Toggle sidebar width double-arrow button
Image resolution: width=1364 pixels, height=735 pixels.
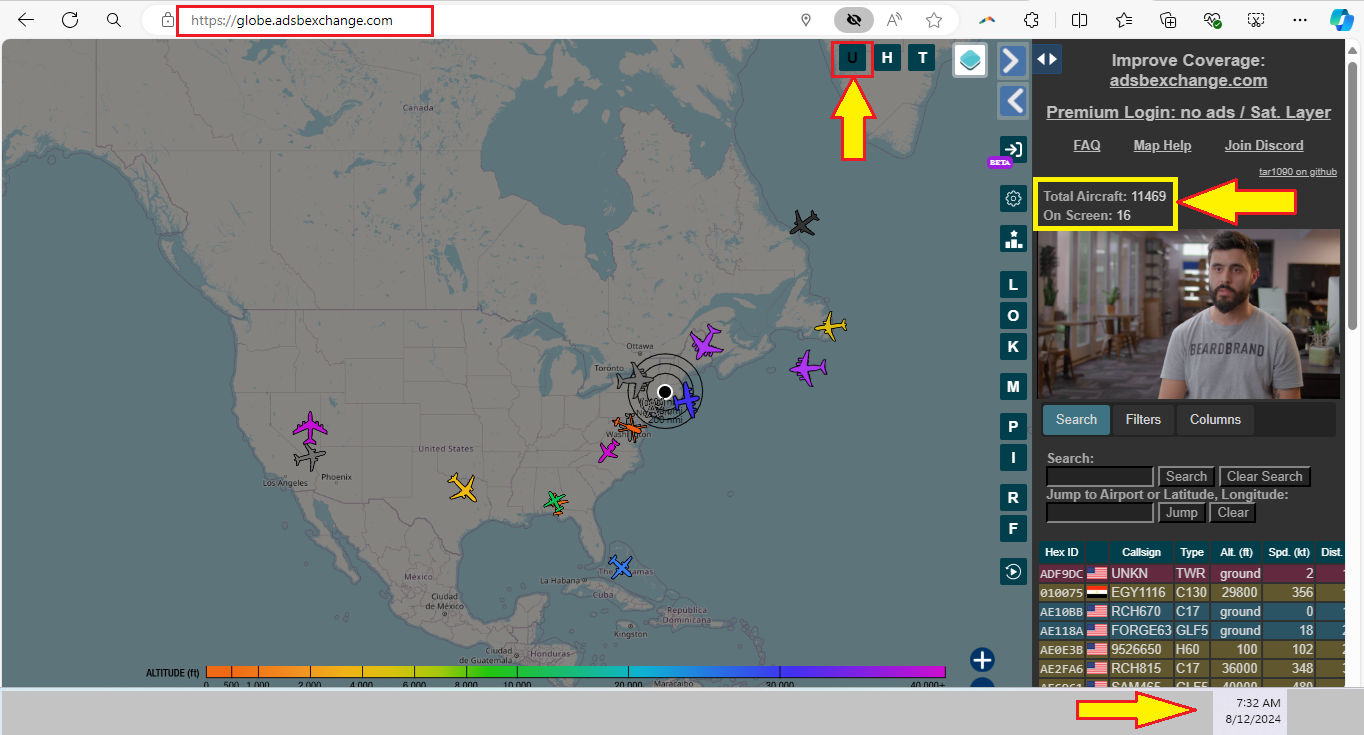pyautogui.click(x=1047, y=59)
